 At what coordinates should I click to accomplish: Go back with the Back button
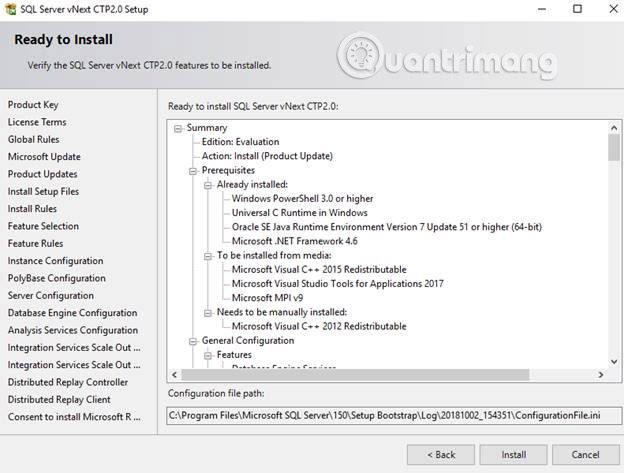coord(441,455)
